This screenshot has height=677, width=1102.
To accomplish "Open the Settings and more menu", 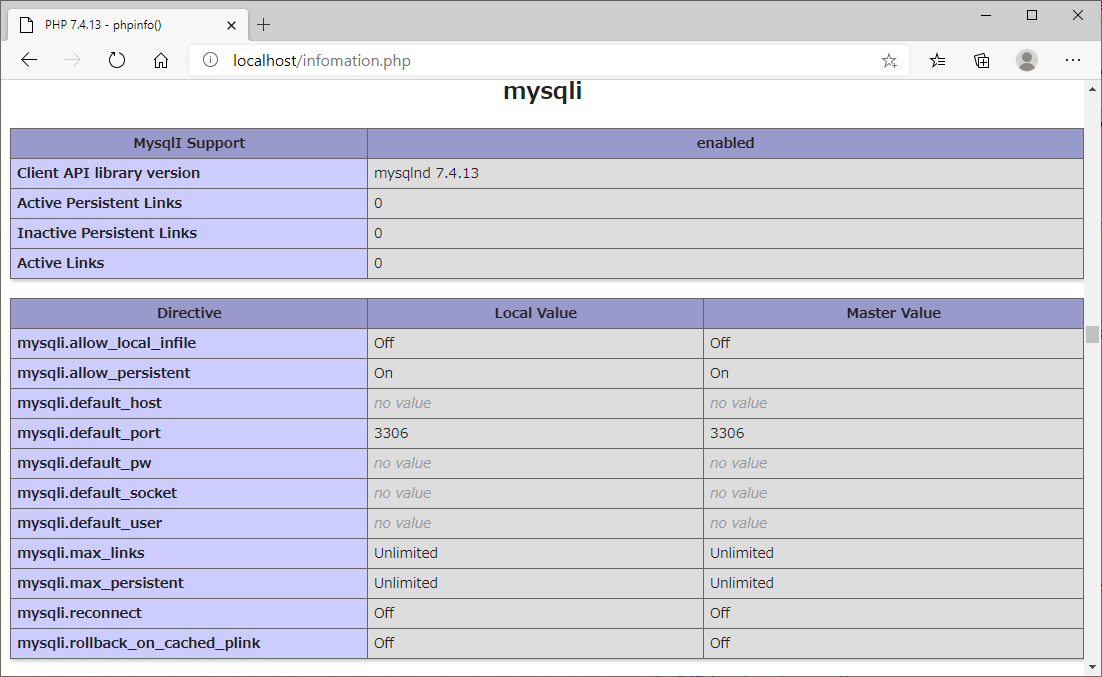I will click(1073, 60).
